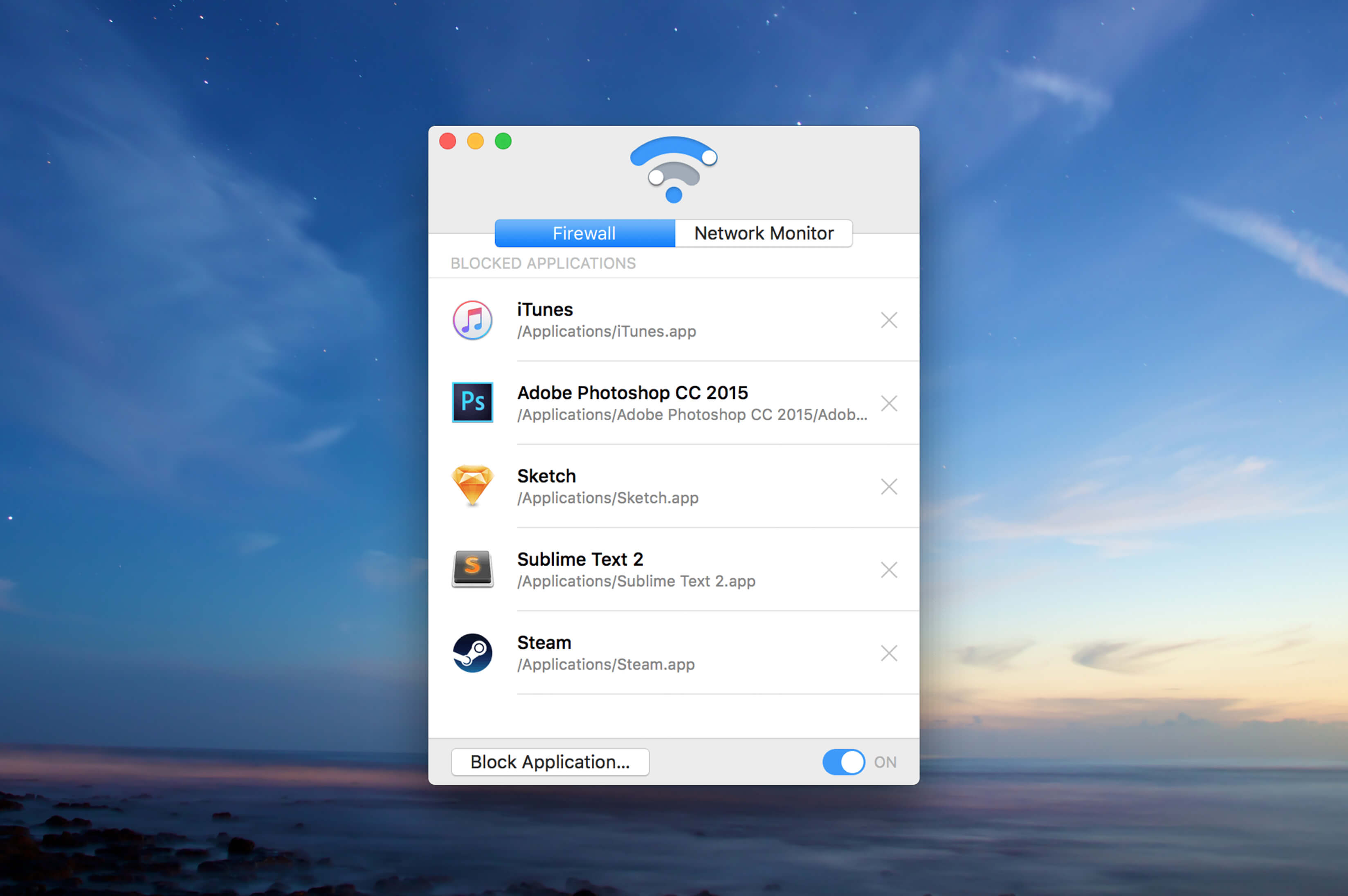Viewport: 1348px width, 896px height.
Task: Remove Sketch using its X icon
Action: click(x=889, y=487)
